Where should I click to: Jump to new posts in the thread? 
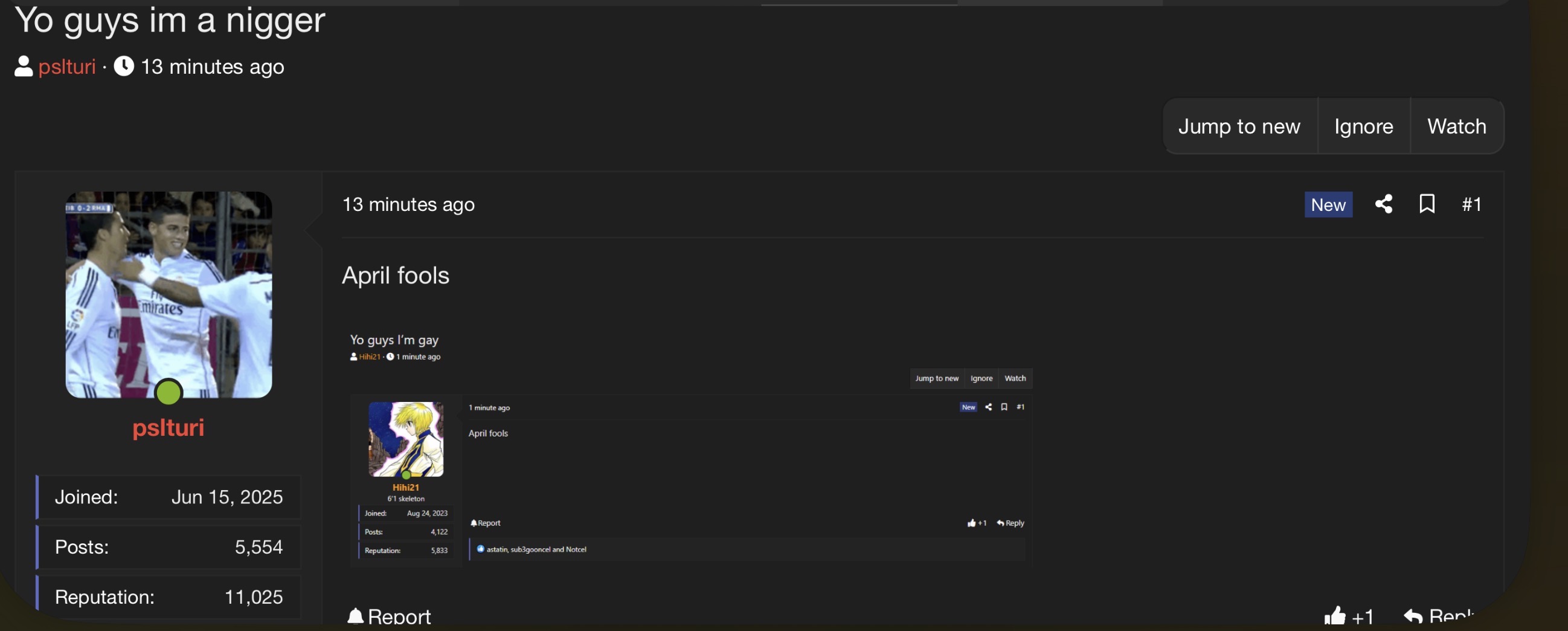[x=1239, y=126]
